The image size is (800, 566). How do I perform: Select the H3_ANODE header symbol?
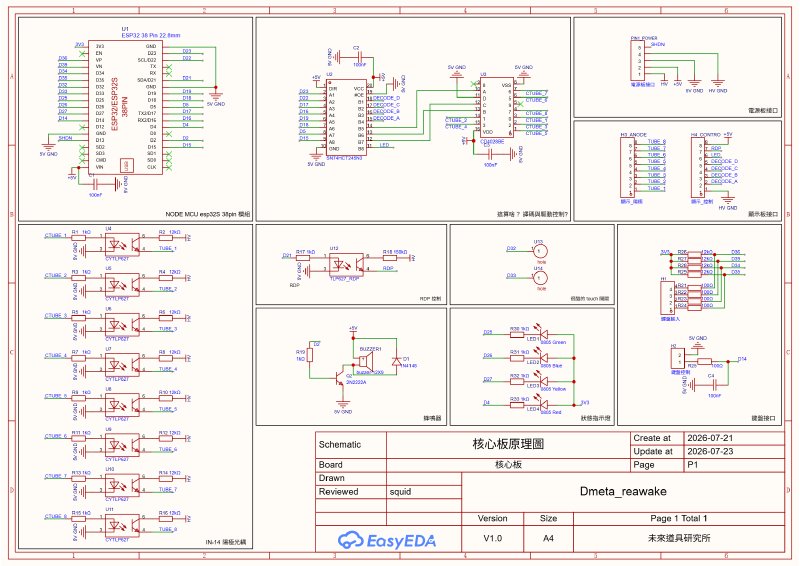pos(628,167)
